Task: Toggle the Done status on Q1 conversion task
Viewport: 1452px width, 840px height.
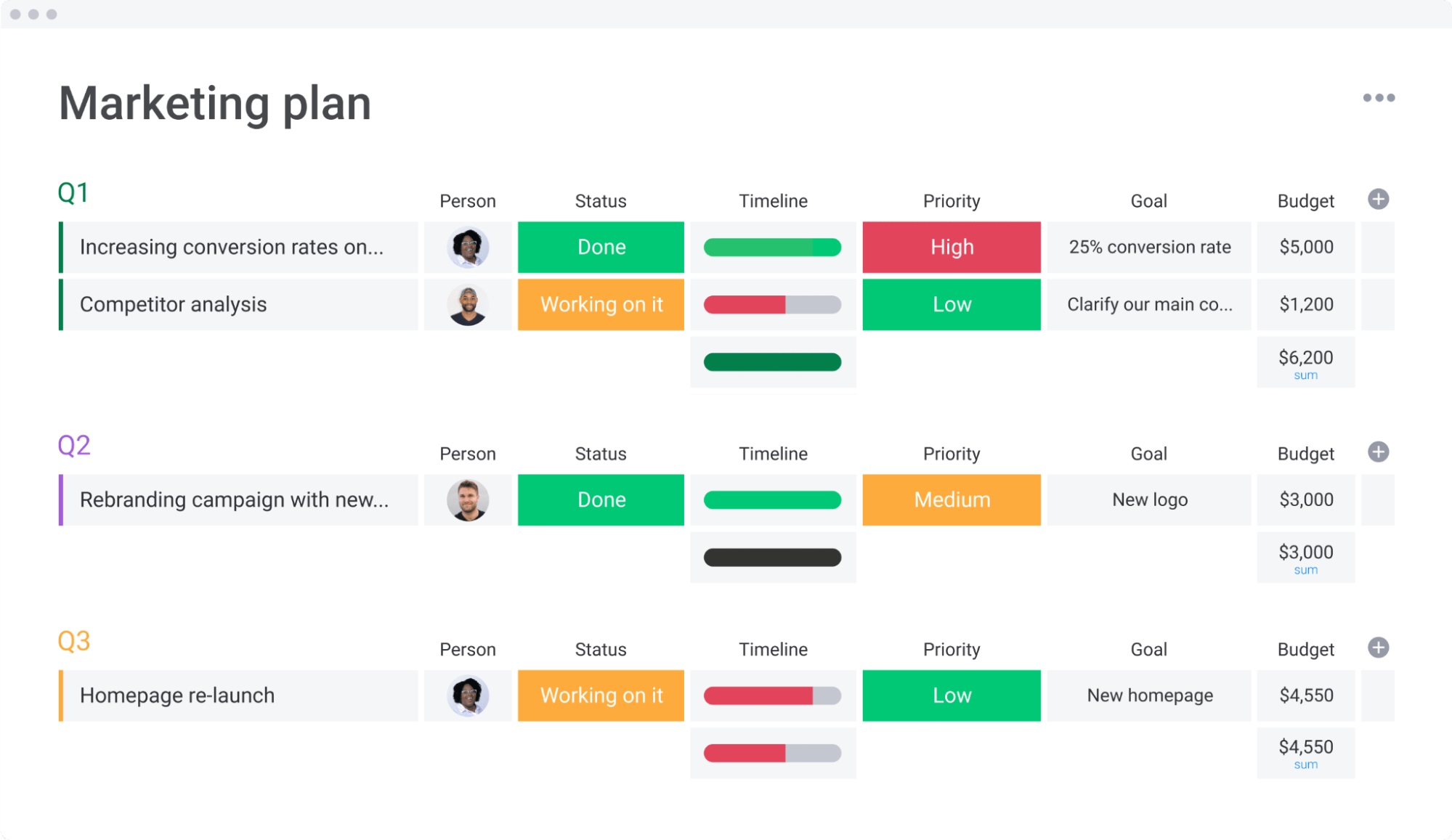Action: click(599, 247)
